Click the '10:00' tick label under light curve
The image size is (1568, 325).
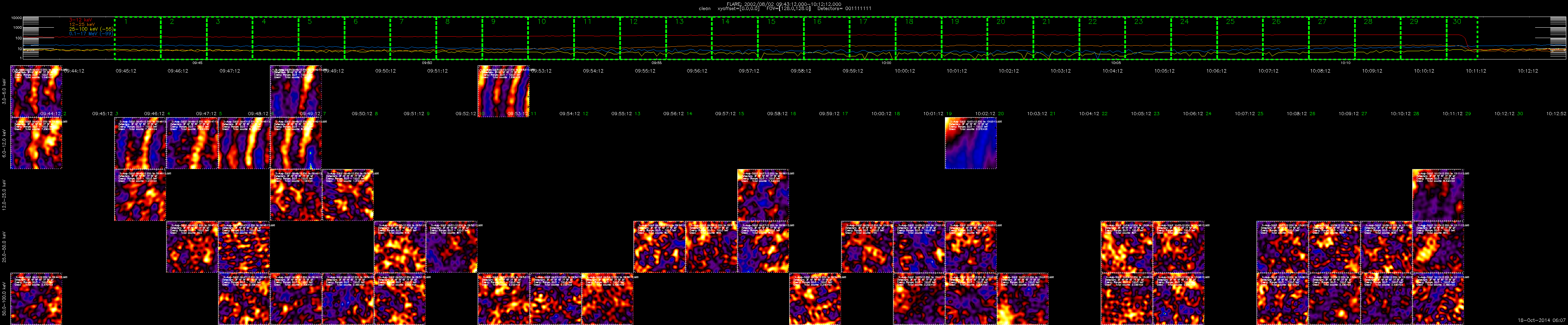[886, 63]
